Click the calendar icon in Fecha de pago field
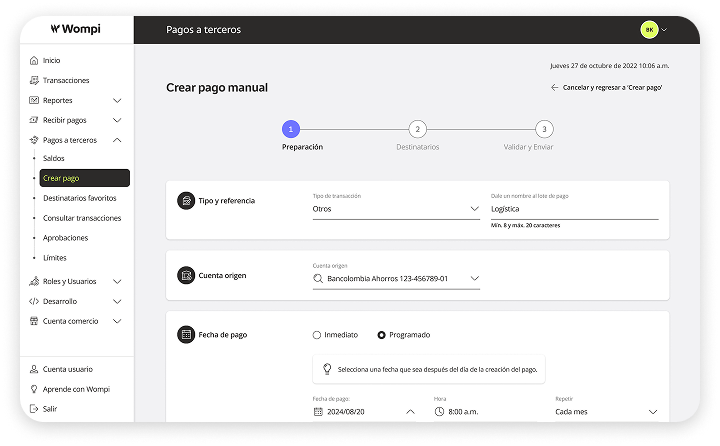The width and height of the screenshot is (720, 446). [319, 411]
